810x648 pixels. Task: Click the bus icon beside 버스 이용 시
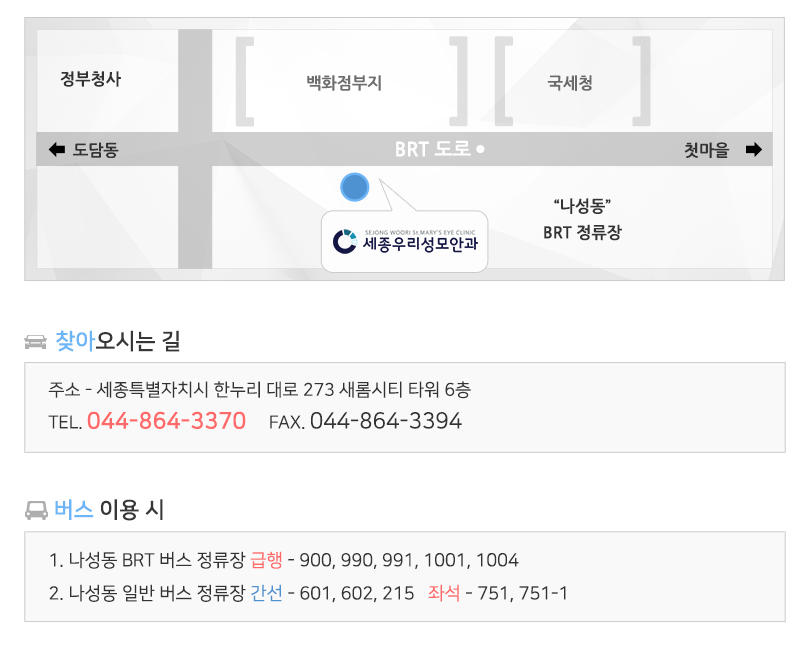click(36, 510)
